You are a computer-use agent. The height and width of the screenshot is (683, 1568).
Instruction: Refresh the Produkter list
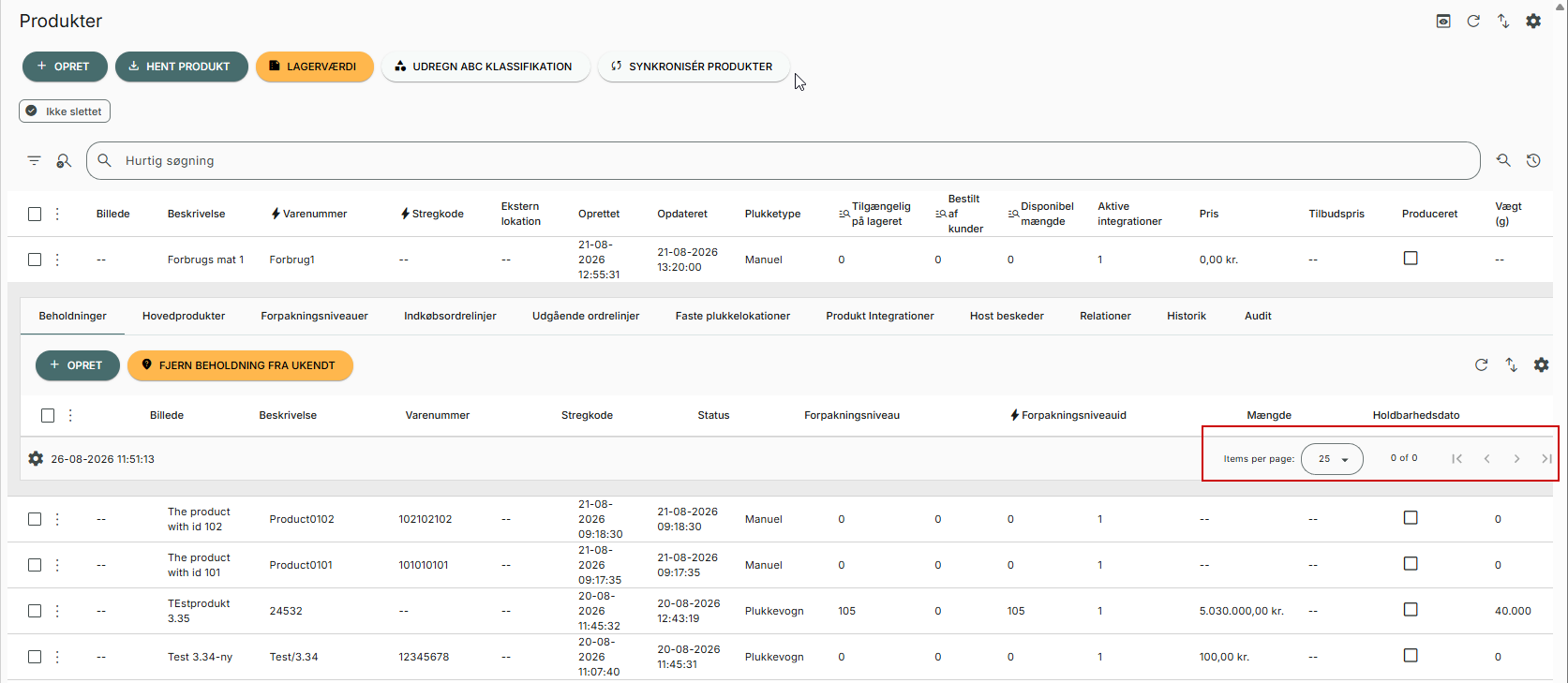tap(1473, 21)
